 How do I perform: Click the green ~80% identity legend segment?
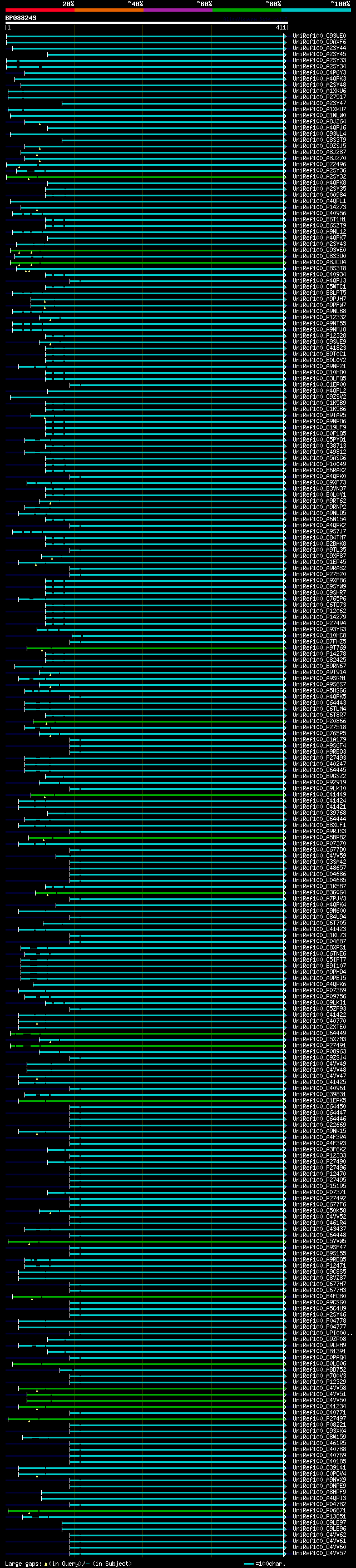[247, 10]
